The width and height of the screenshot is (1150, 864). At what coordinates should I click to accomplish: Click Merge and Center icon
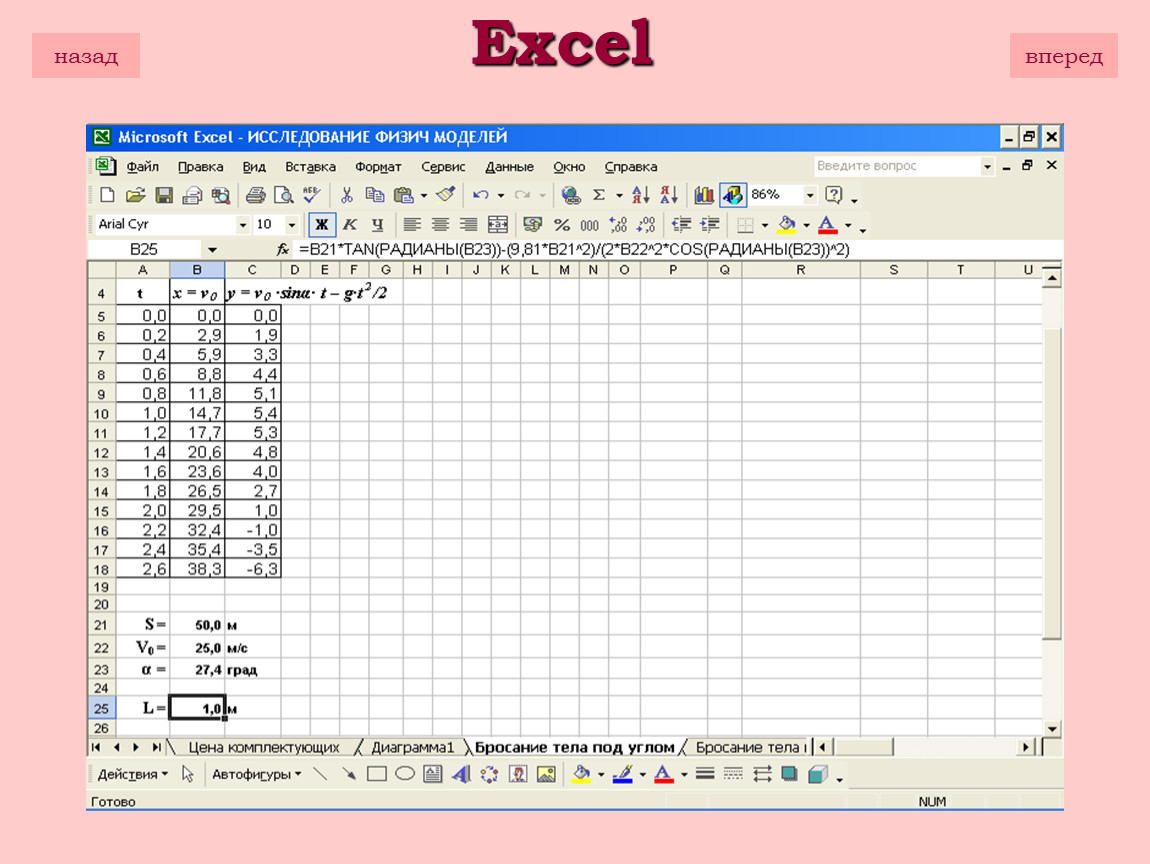coord(498,224)
